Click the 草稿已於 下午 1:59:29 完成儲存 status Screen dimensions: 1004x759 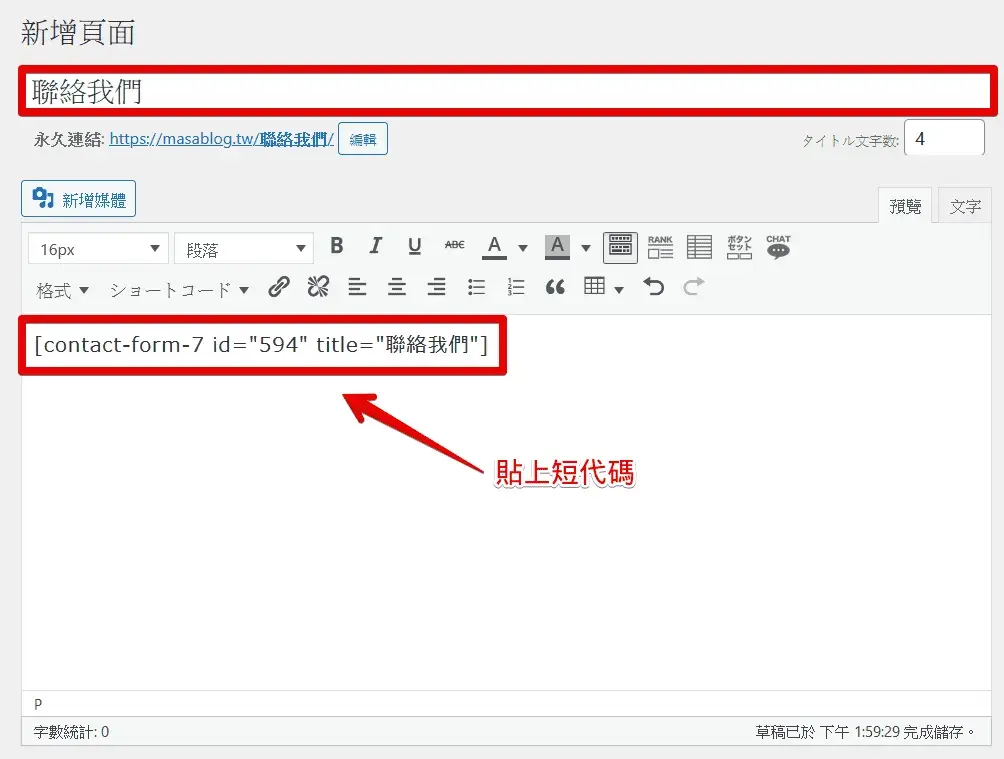click(864, 732)
